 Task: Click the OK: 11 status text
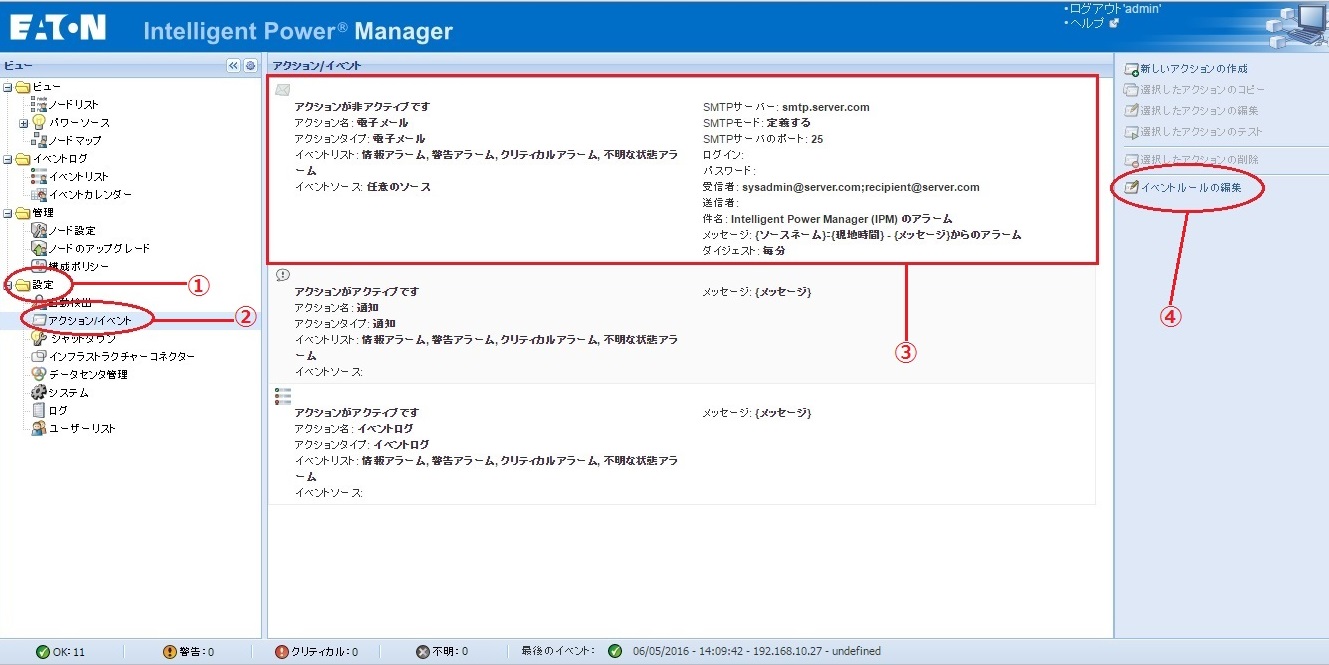68,652
